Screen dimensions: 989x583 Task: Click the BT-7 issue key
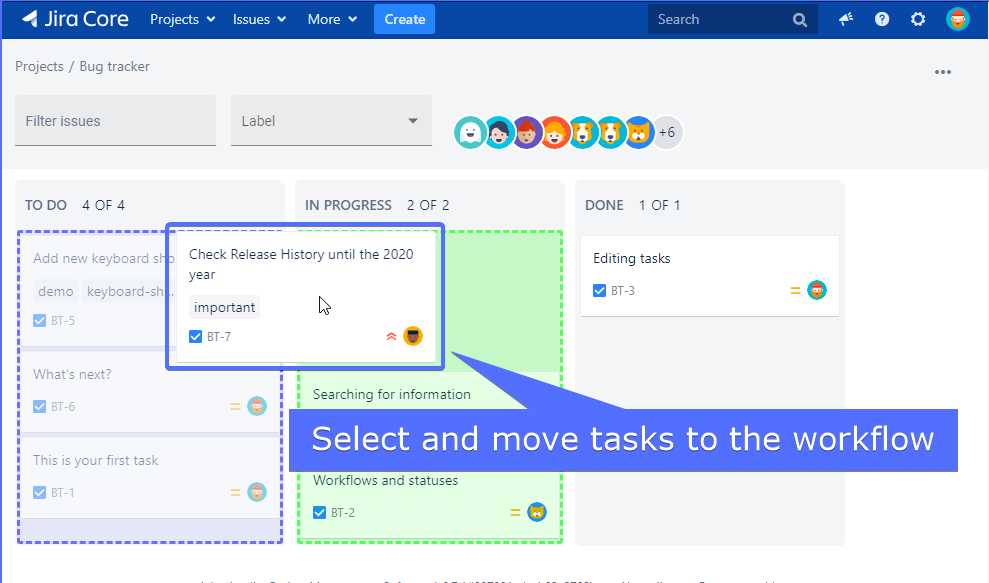(x=218, y=337)
